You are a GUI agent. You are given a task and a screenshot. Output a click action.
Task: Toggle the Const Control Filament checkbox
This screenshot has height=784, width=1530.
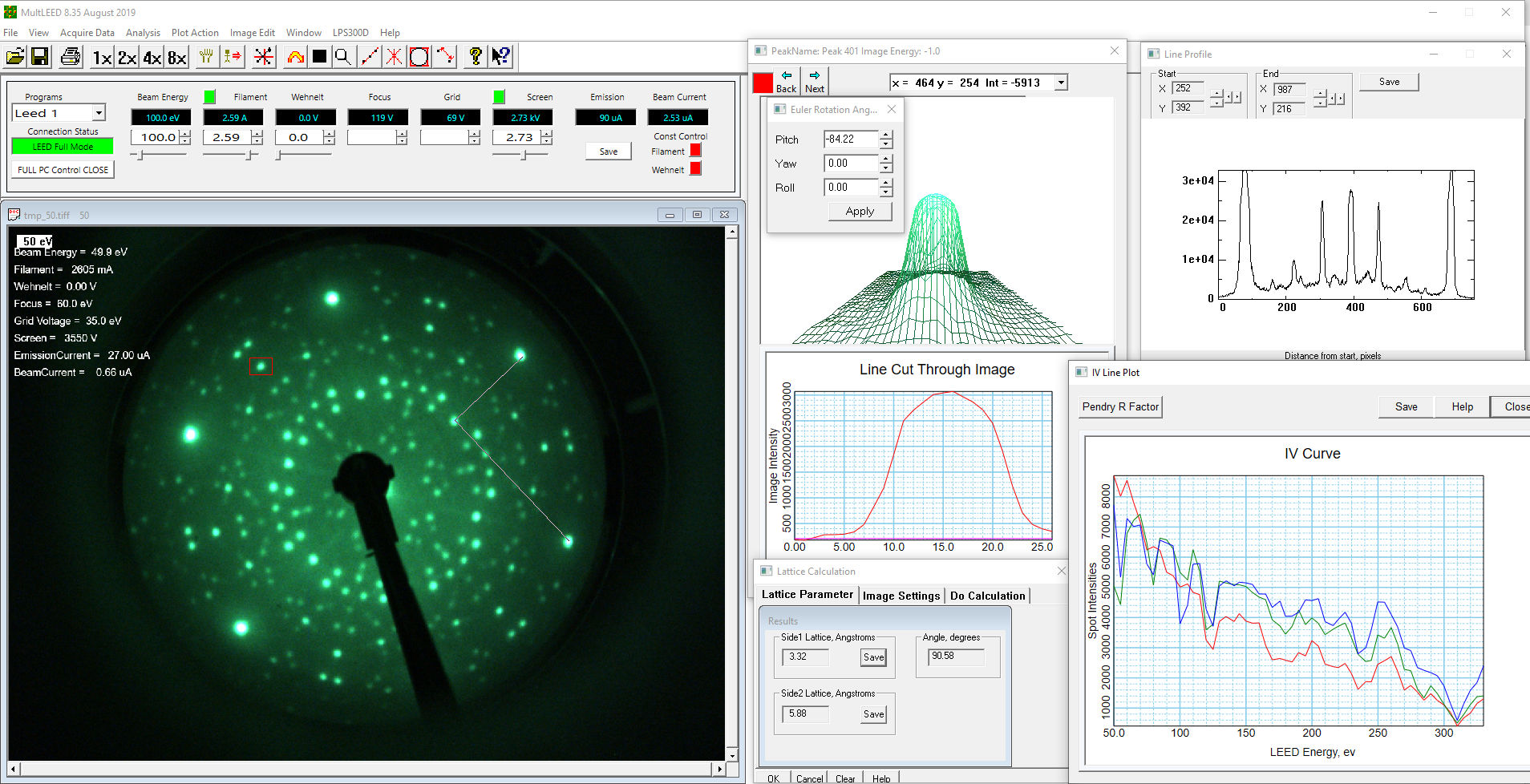point(695,150)
